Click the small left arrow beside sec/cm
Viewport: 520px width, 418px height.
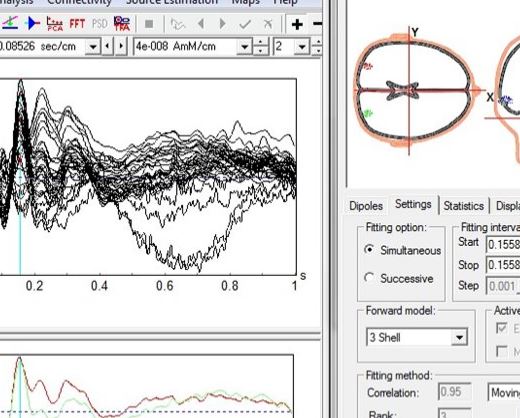tap(107, 46)
